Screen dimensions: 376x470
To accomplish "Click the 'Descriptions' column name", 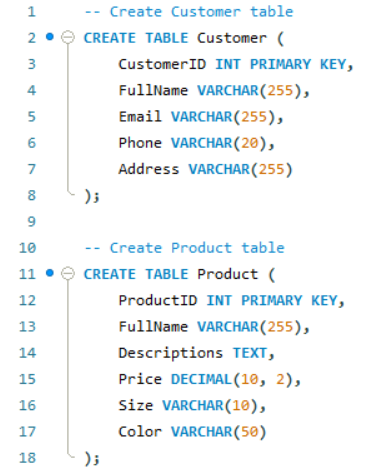I will coord(171,353).
